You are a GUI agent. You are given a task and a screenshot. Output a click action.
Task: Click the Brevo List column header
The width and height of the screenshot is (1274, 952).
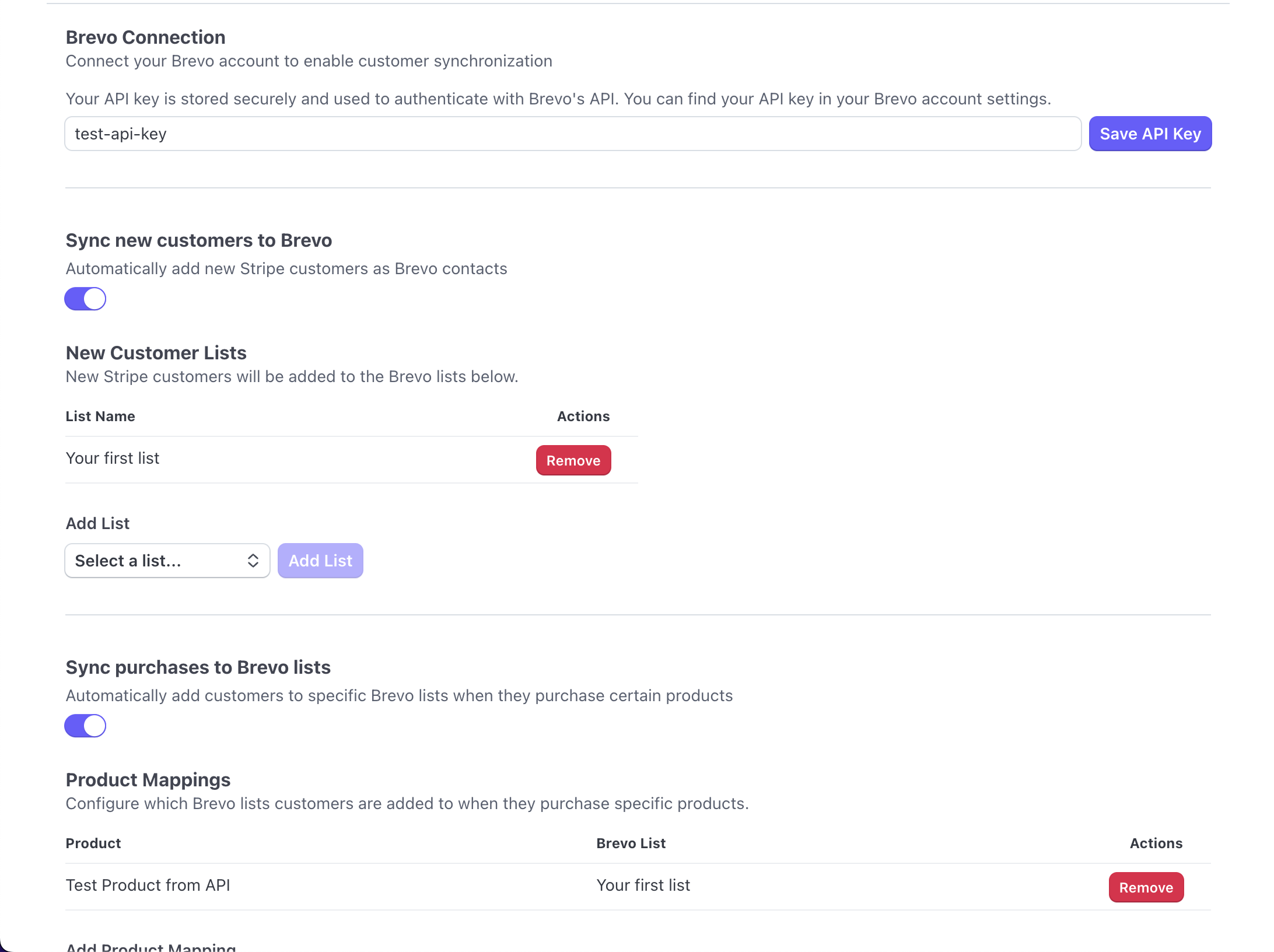631,843
